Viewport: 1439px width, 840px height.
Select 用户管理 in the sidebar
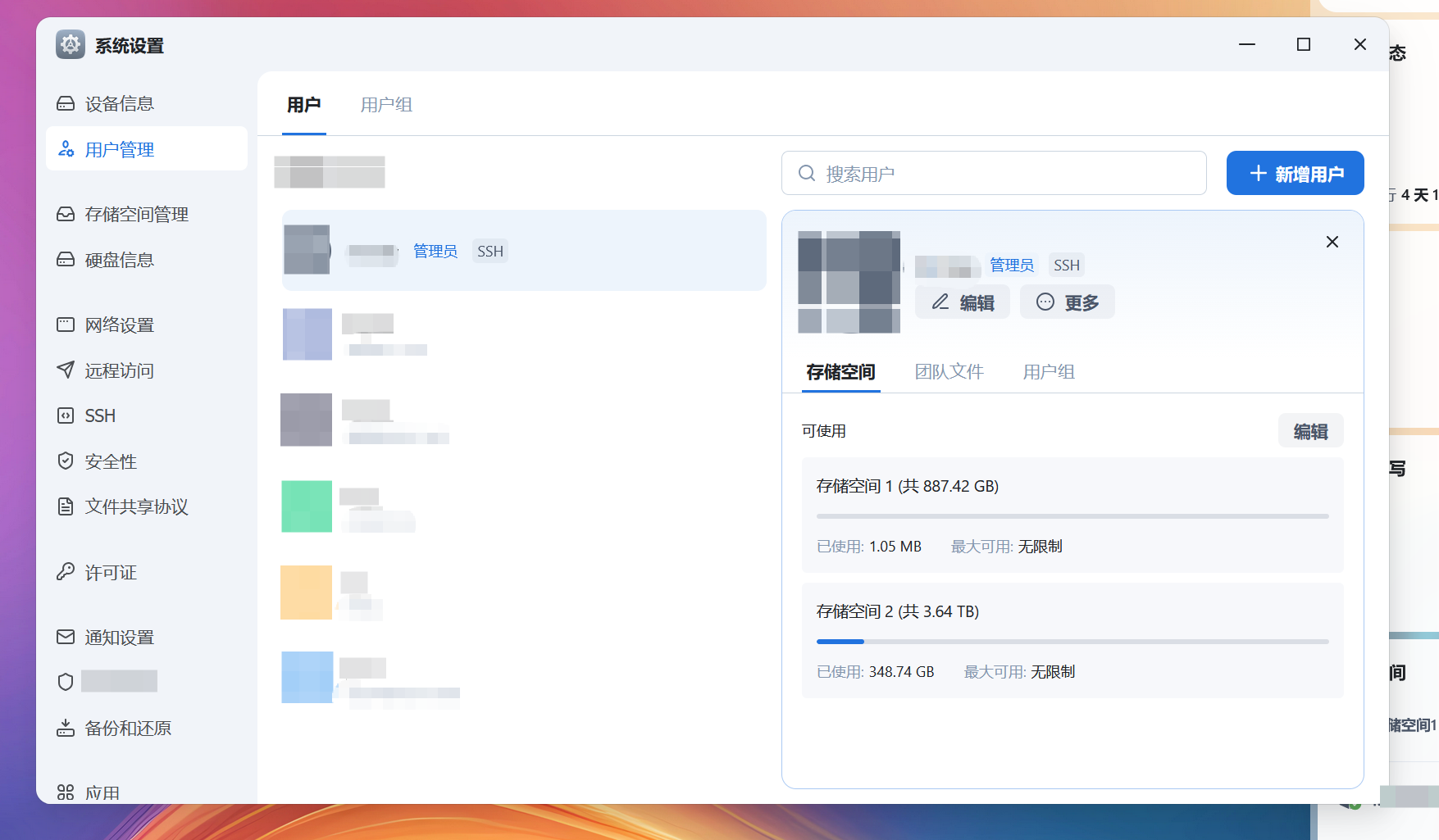(x=120, y=148)
